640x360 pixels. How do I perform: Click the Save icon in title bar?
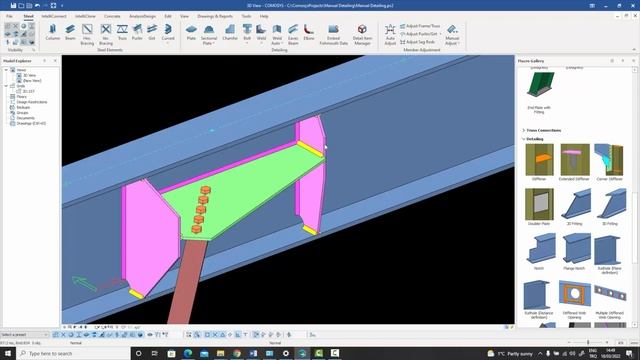(x=13, y=5)
